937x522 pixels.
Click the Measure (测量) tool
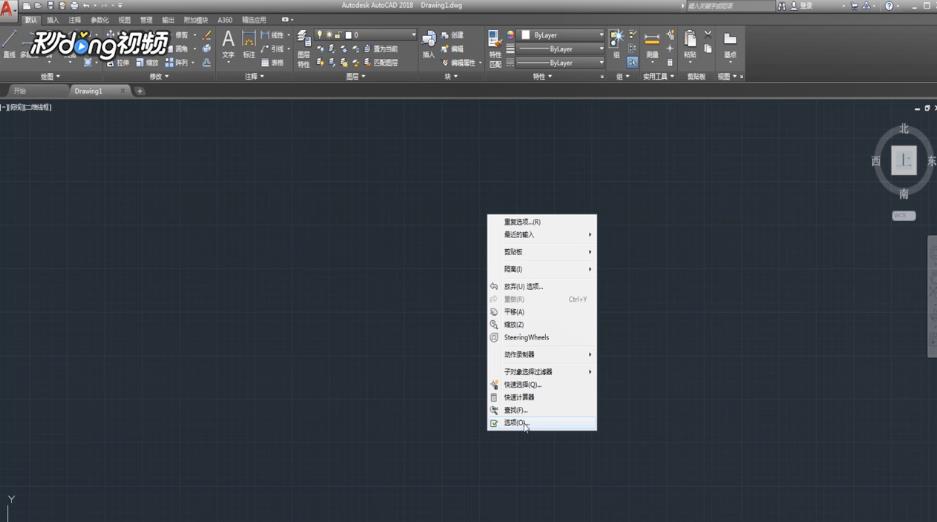click(x=652, y=45)
